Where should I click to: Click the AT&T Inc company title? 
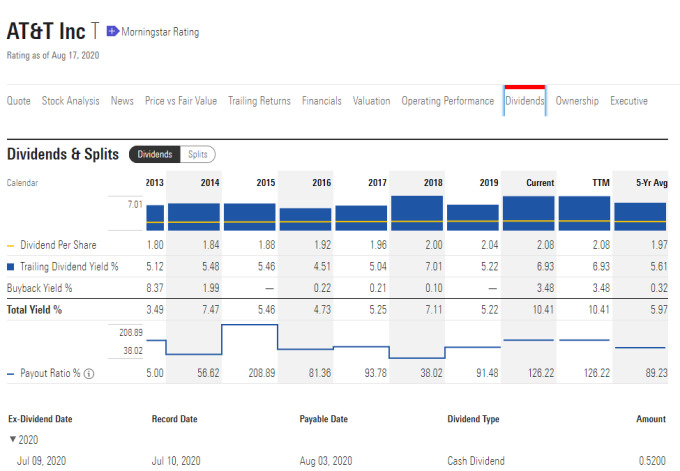click(46, 31)
